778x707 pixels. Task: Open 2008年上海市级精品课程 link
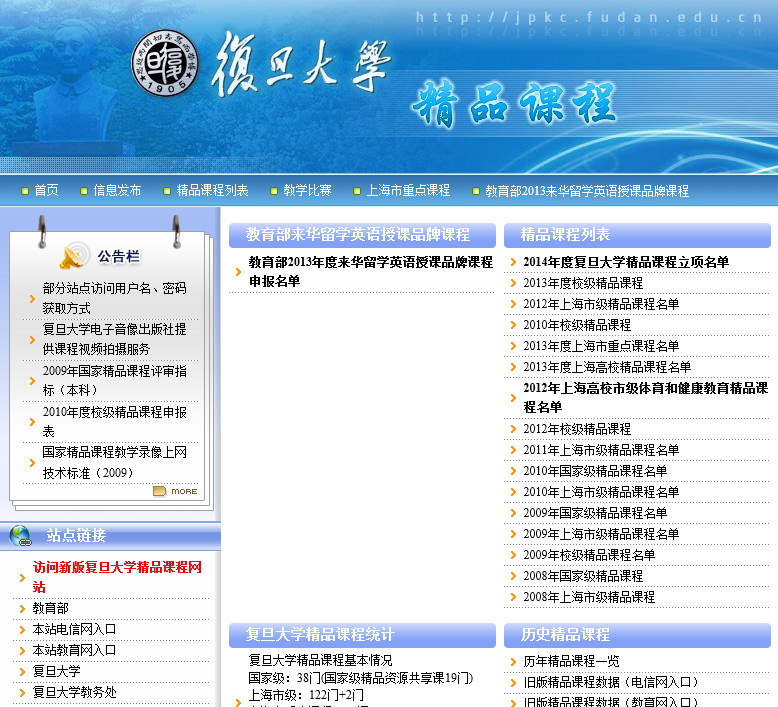(589, 597)
